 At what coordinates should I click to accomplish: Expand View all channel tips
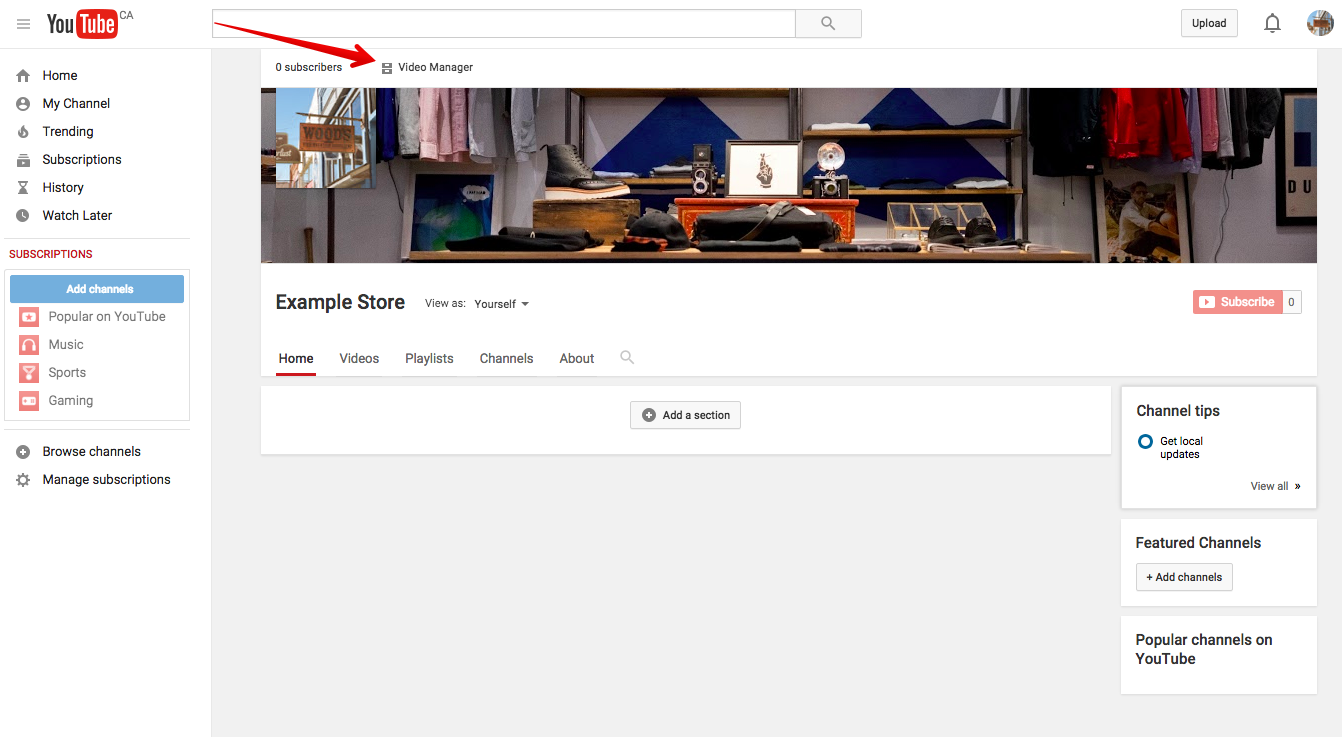coord(1275,486)
